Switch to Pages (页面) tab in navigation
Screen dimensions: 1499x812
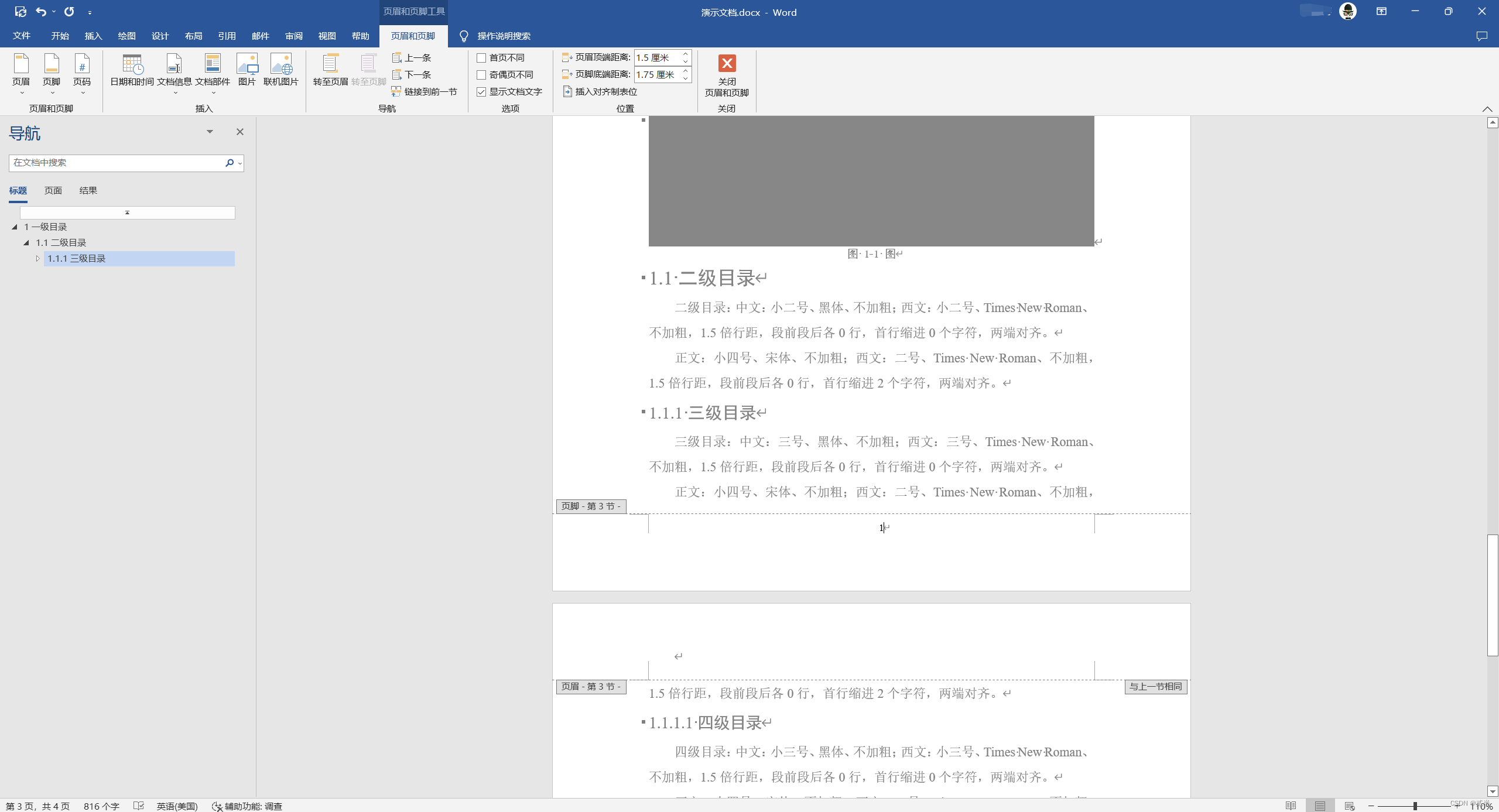[x=53, y=190]
